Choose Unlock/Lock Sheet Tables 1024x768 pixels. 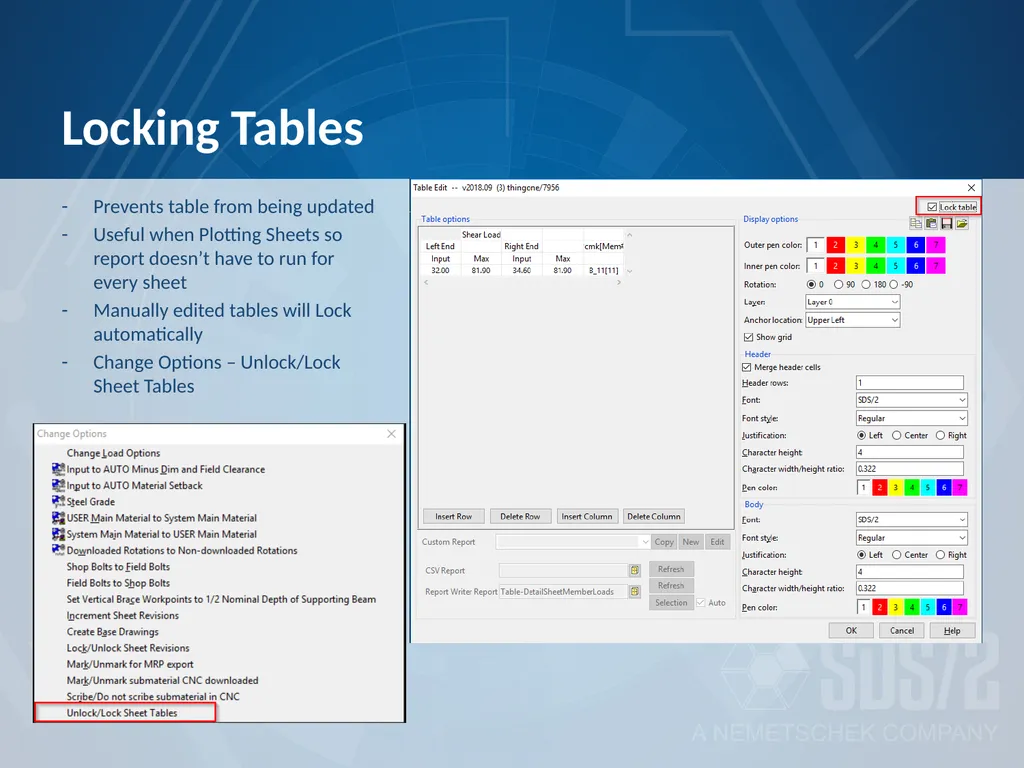coord(122,713)
